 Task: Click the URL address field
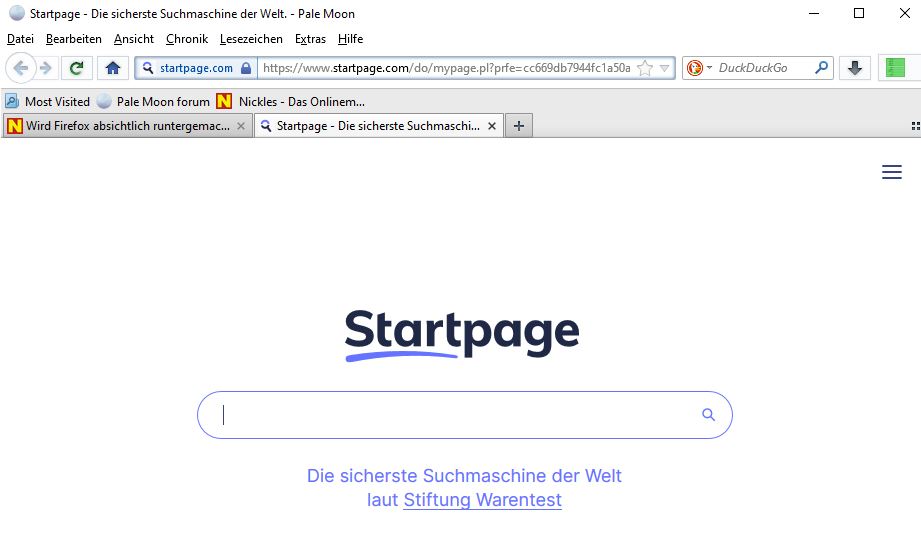(x=446, y=68)
